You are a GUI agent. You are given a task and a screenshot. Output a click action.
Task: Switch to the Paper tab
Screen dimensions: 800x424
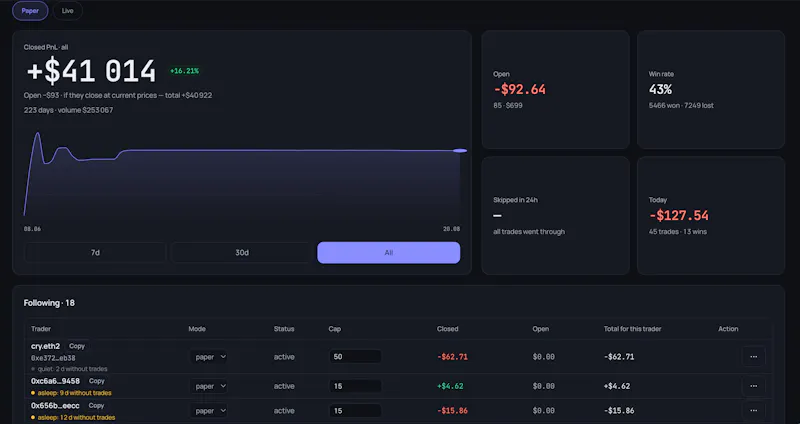(x=30, y=11)
